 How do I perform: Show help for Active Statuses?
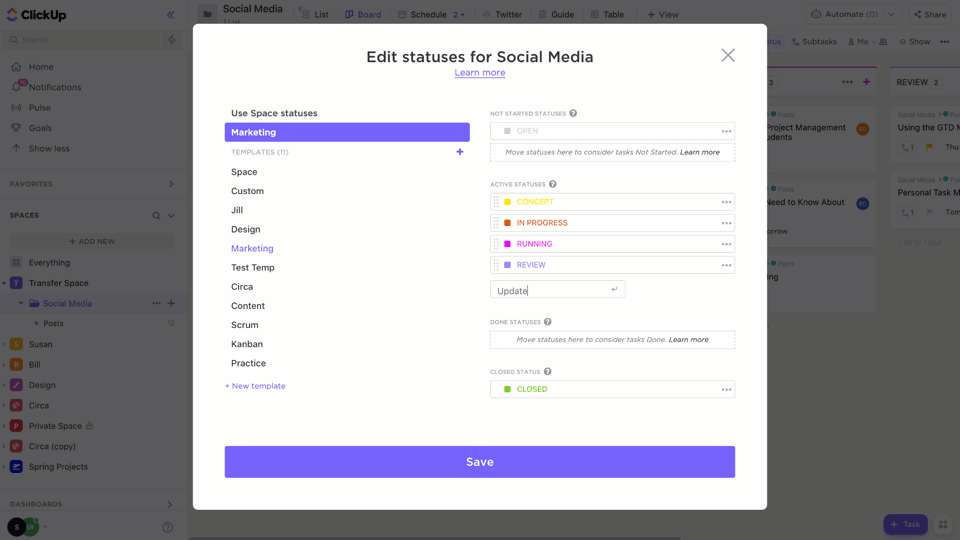tap(552, 184)
